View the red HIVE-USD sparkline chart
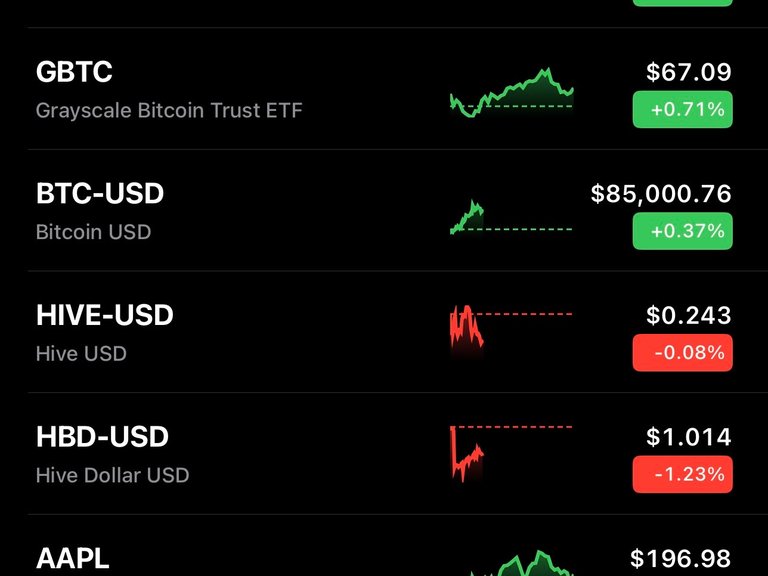The width and height of the screenshot is (768, 576). (511, 331)
